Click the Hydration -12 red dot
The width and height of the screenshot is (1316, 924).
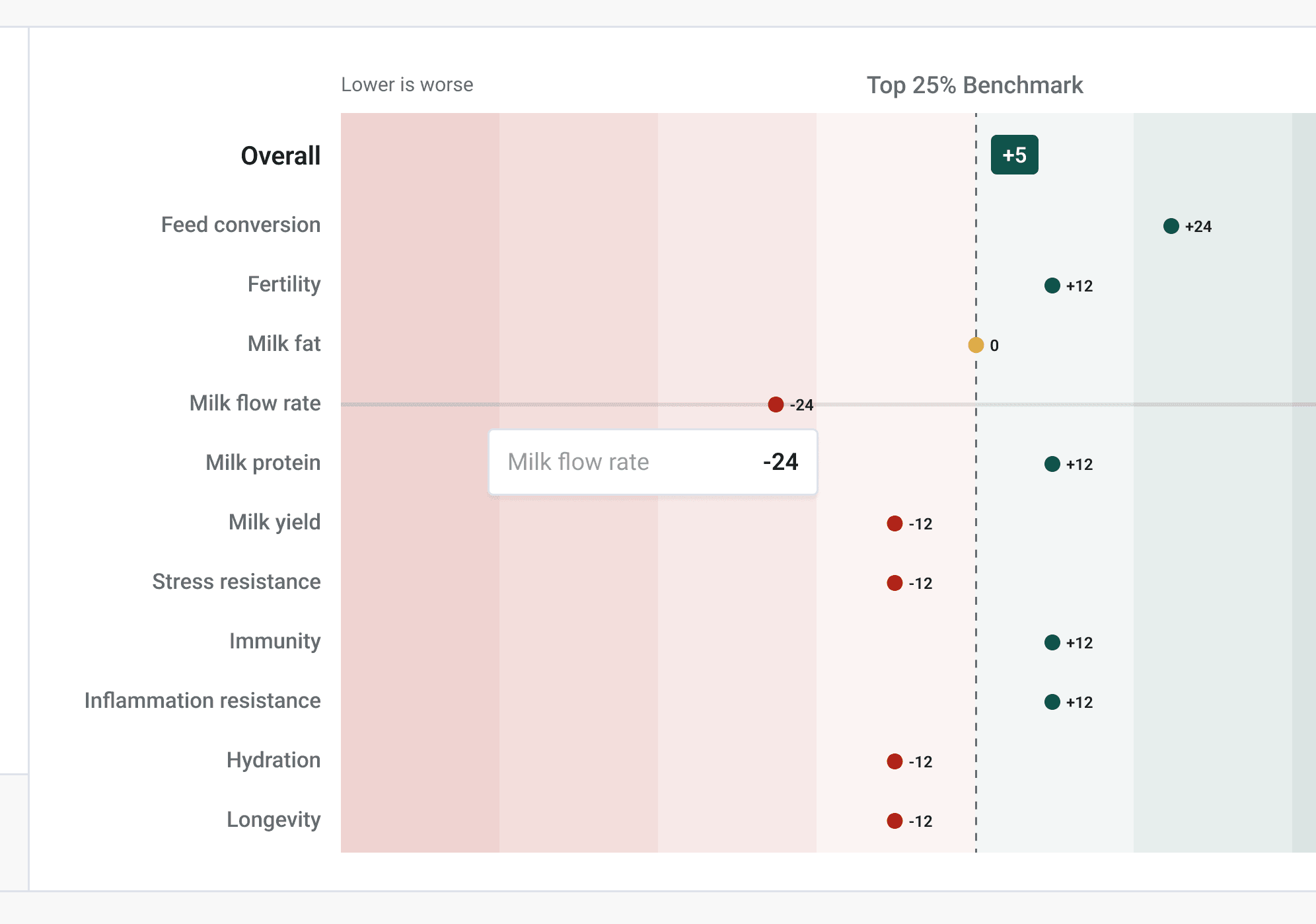pos(895,761)
